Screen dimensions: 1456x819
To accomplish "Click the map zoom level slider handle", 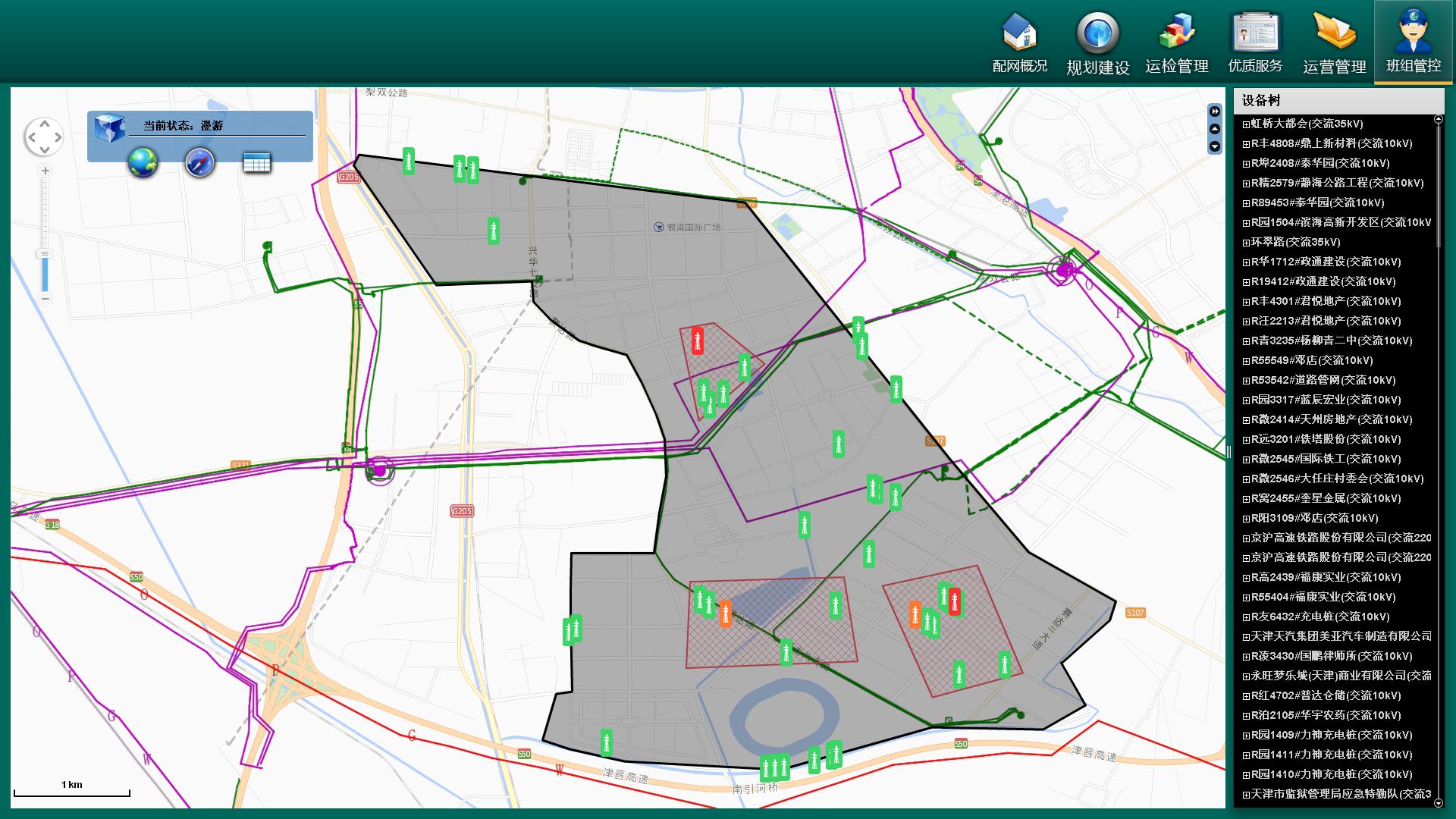I will (45, 254).
